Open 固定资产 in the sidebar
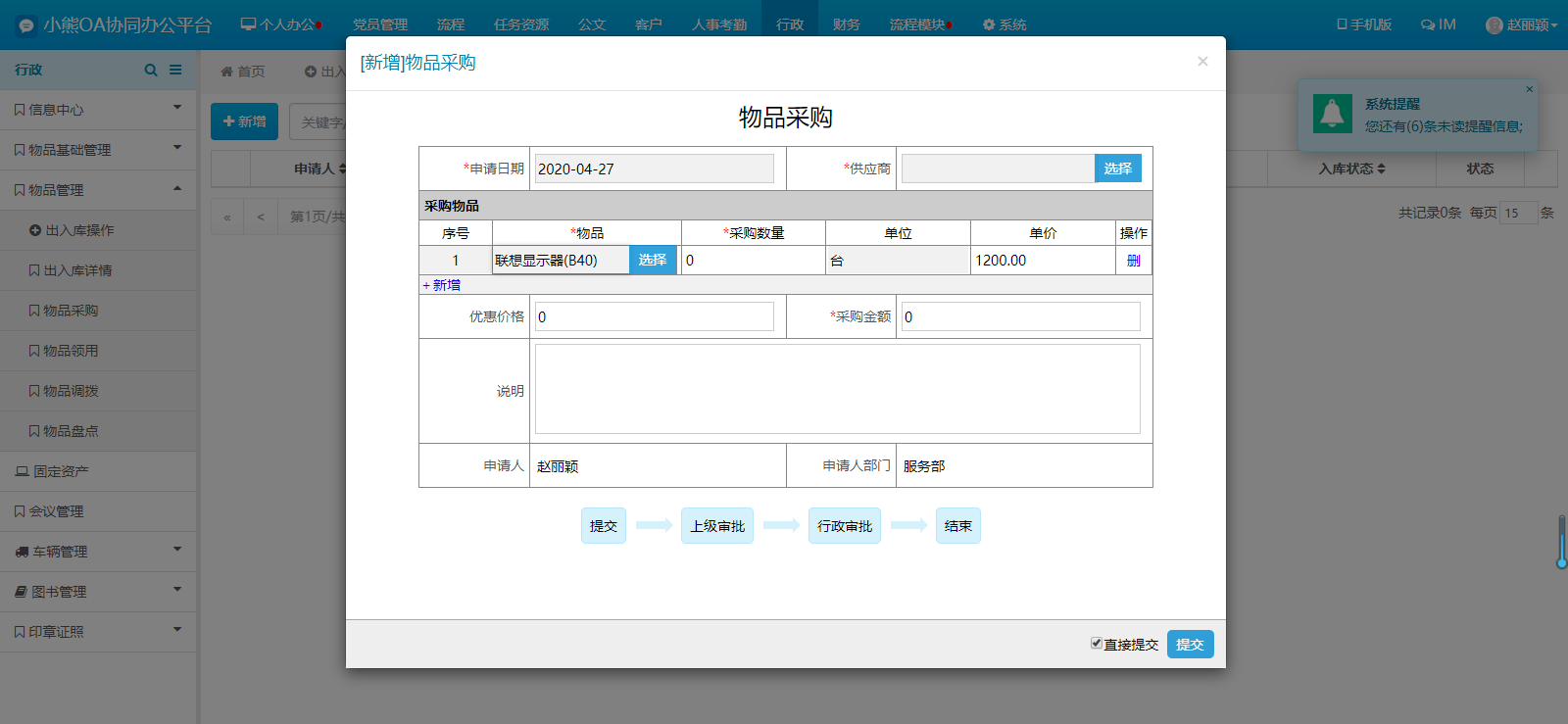 tap(98, 471)
